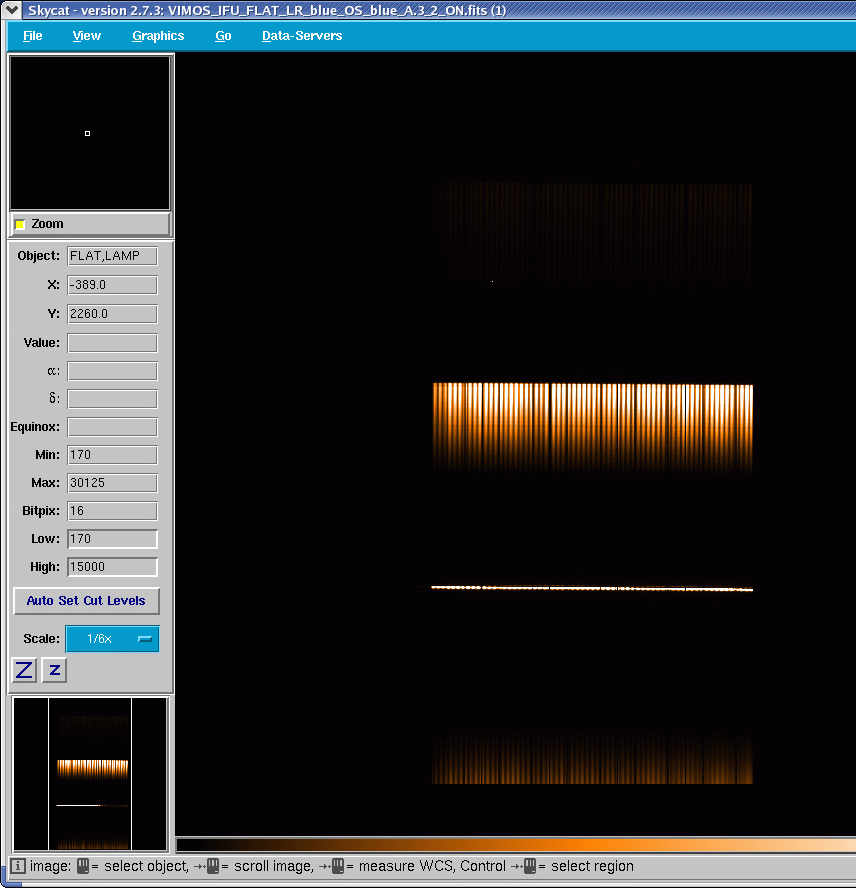Click the 'select object' mouse icon in status bar
The height and width of the screenshot is (888, 856).
(83, 866)
